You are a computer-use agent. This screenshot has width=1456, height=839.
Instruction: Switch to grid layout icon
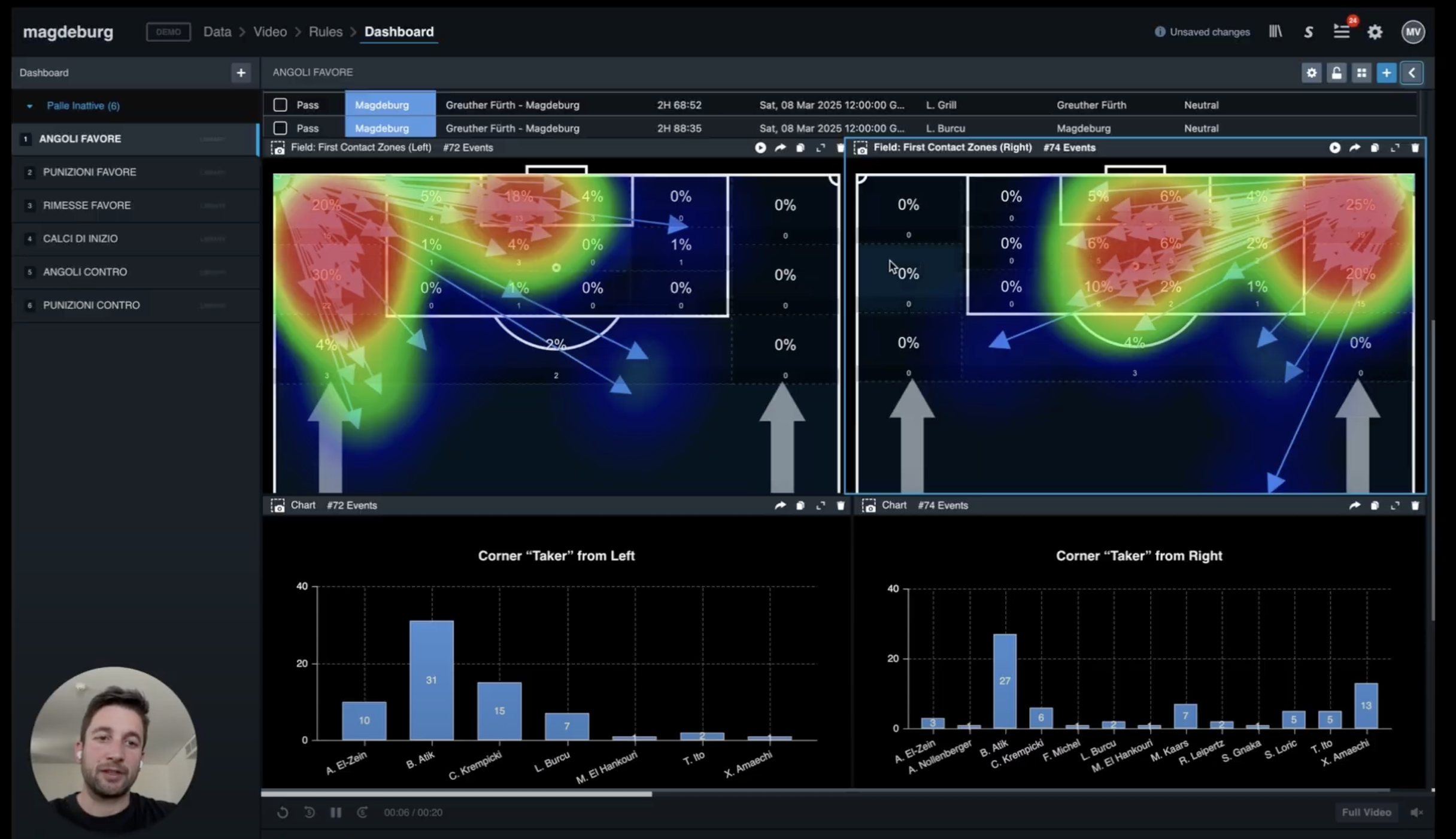[1361, 73]
